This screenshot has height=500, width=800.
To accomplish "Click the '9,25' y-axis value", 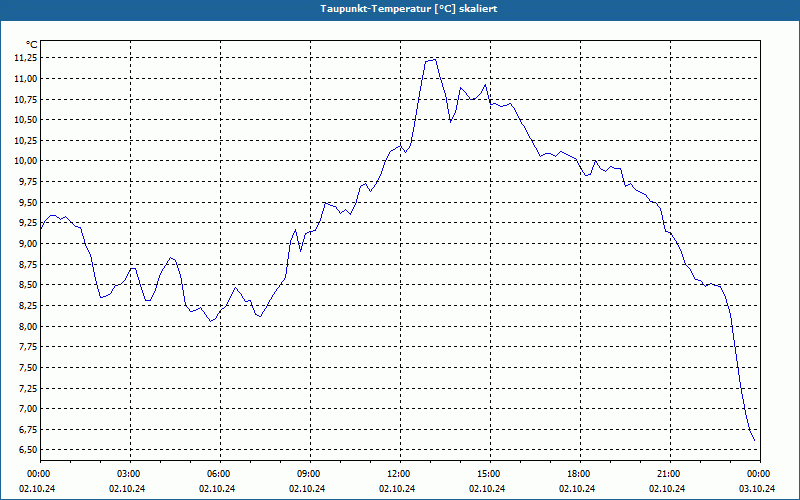I will 27,223.
